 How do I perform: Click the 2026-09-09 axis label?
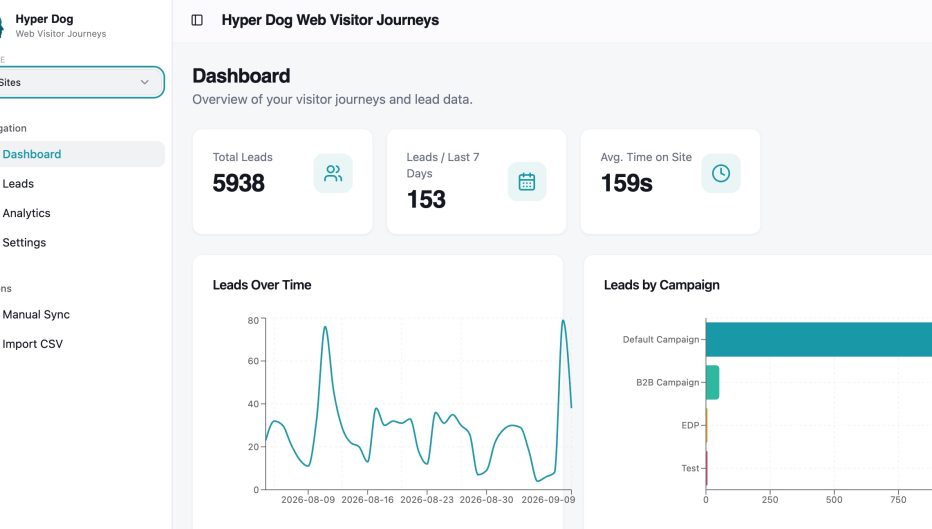pyautogui.click(x=548, y=500)
